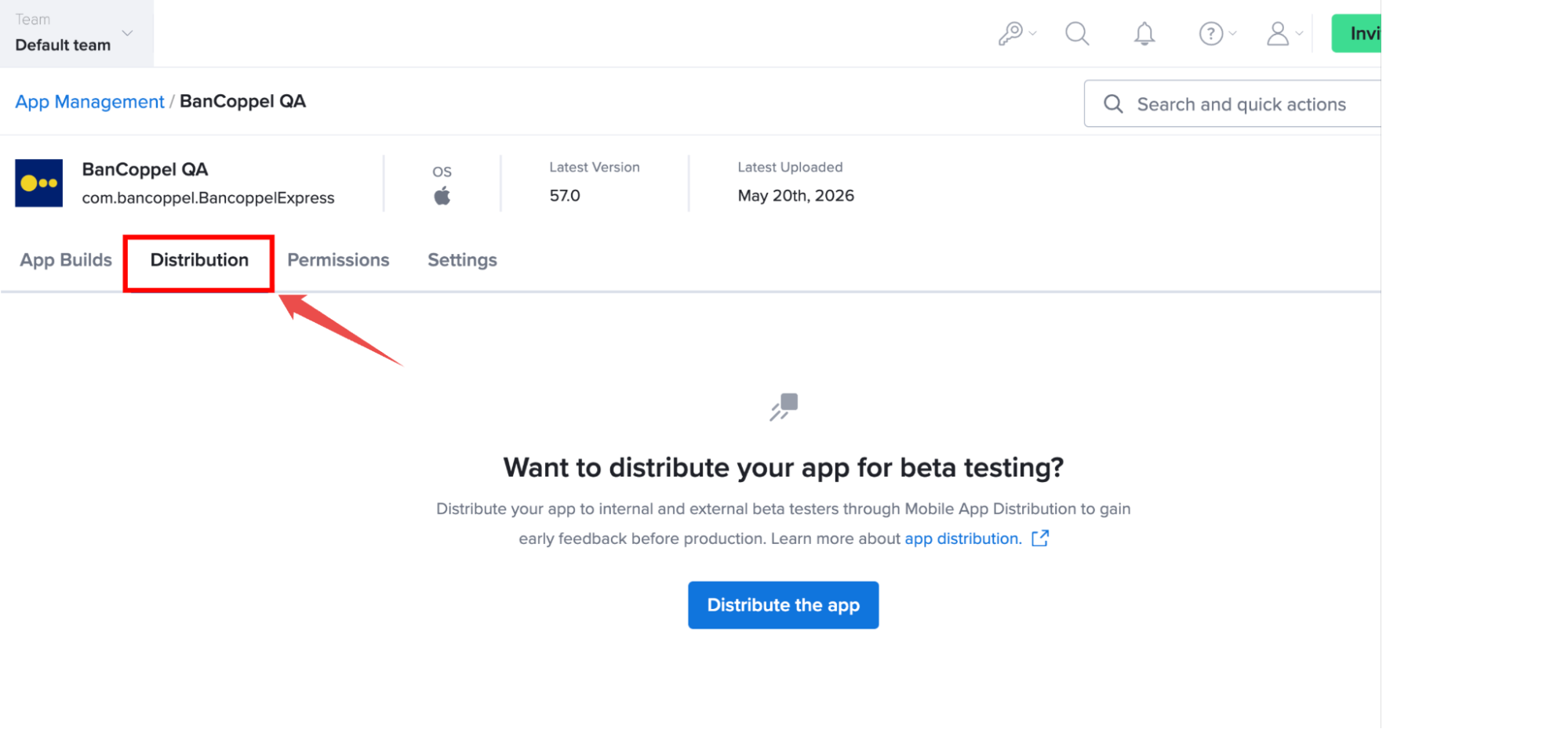
Task: Click the date May 20th, 2026
Action: point(795,196)
